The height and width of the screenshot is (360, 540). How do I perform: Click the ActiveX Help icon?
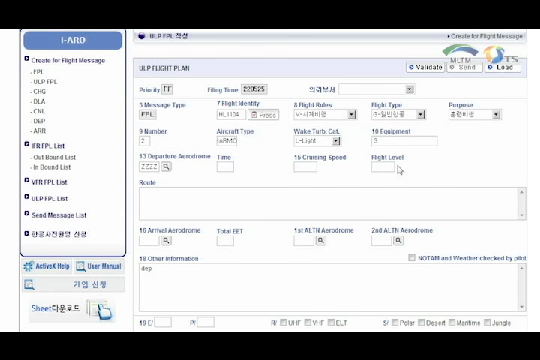[x=28, y=266]
